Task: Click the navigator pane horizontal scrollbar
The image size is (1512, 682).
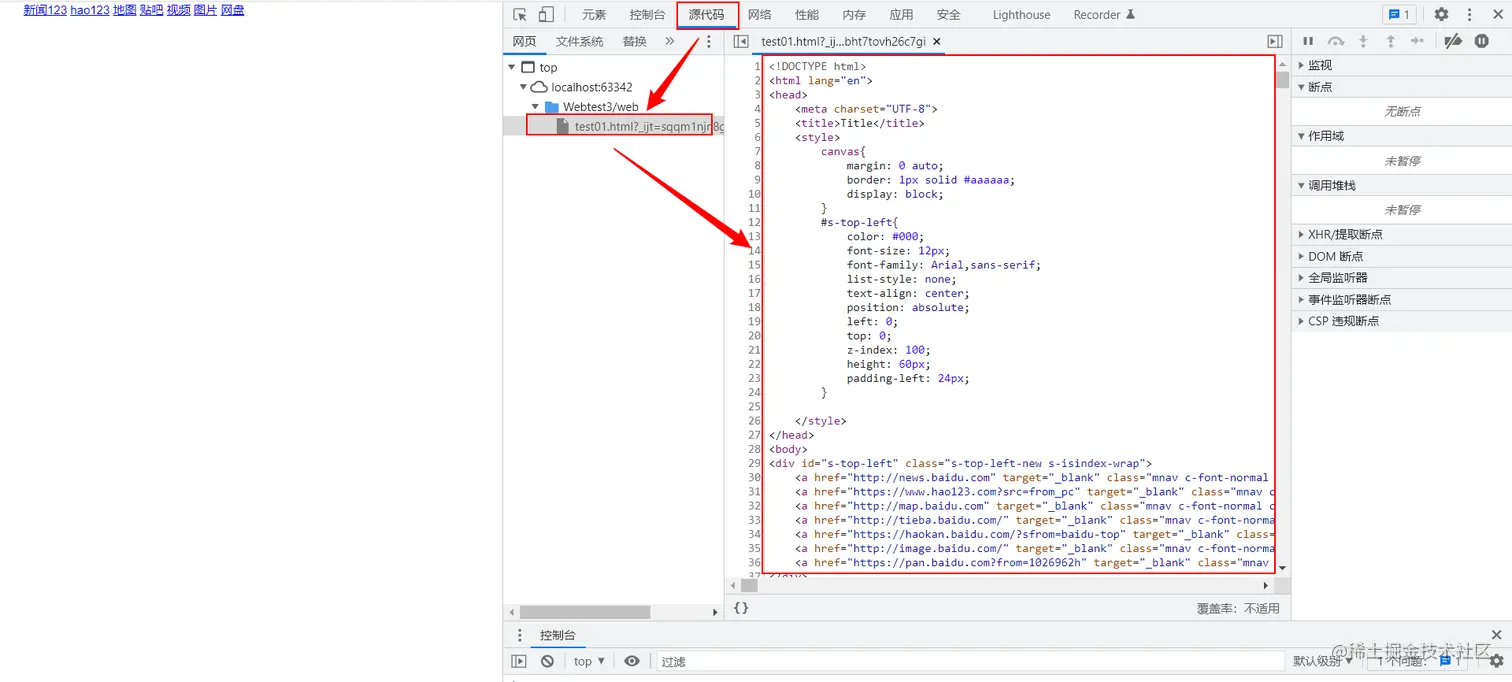Action: coord(585,612)
